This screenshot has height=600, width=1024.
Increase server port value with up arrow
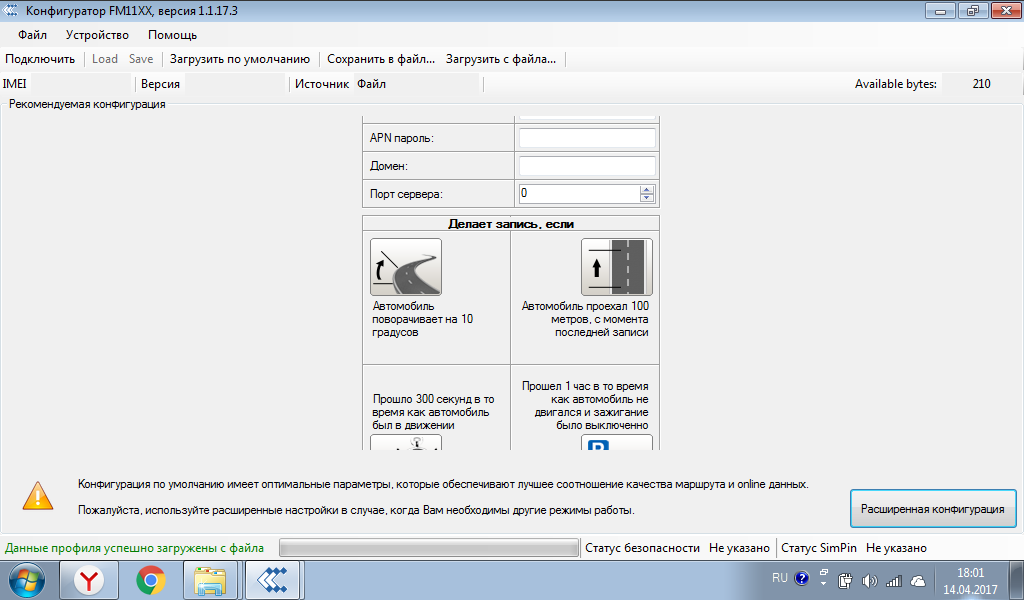pos(647,189)
